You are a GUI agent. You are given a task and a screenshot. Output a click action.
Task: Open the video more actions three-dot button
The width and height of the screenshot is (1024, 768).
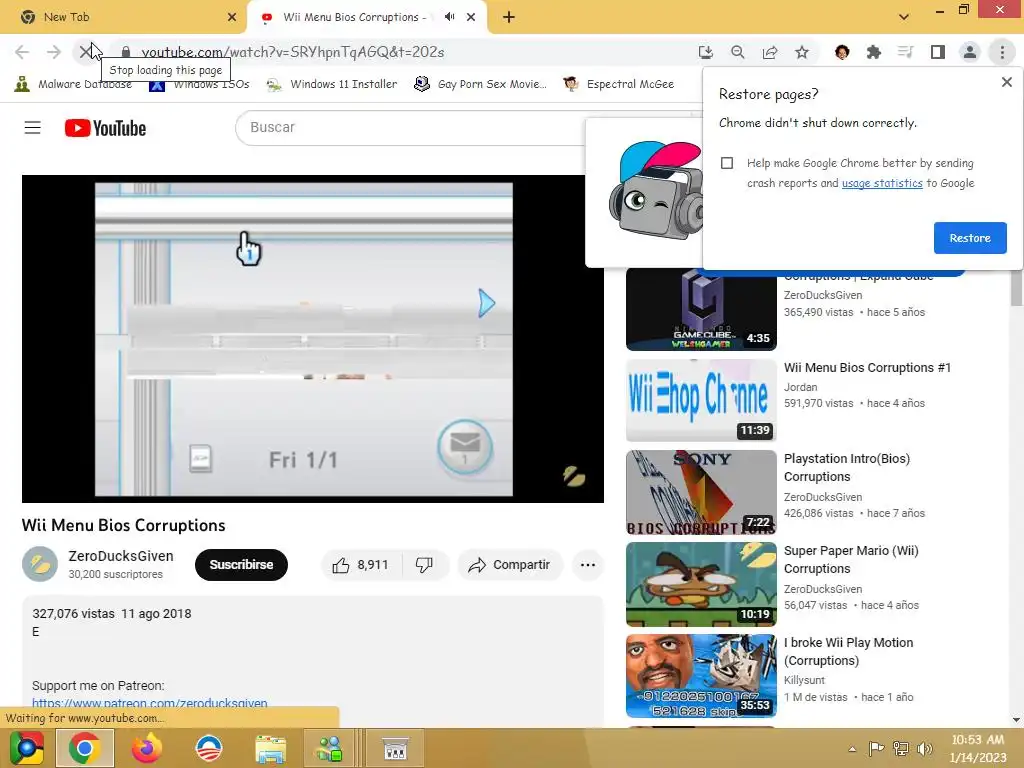(x=588, y=565)
